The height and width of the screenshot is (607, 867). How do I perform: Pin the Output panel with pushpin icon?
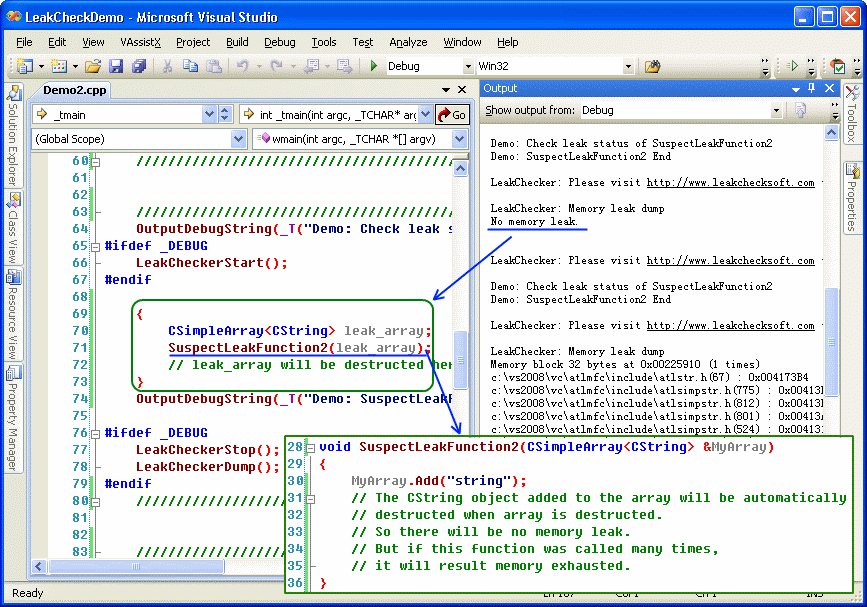(812, 88)
